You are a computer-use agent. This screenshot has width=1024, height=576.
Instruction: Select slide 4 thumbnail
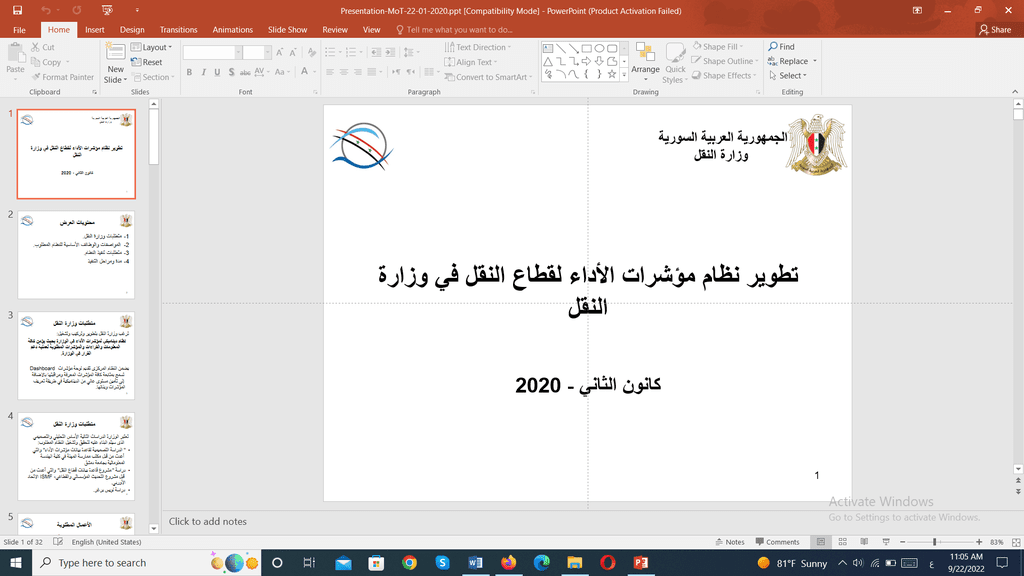(76, 456)
